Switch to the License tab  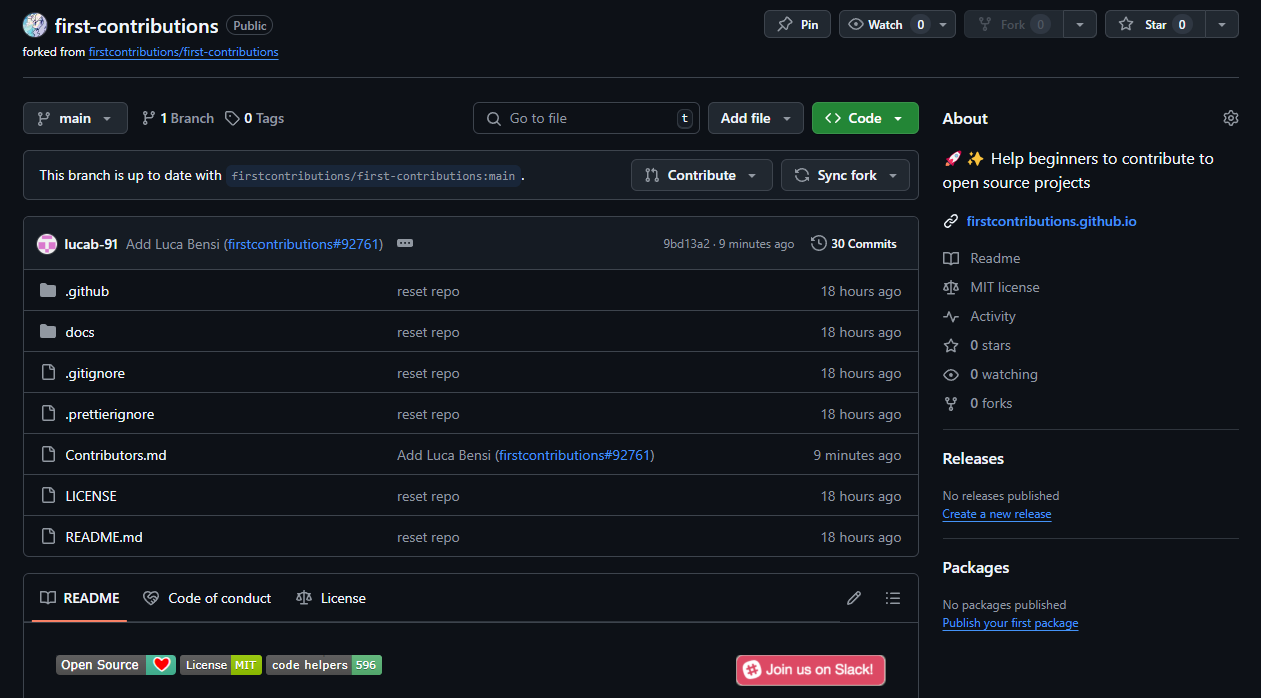click(331, 598)
